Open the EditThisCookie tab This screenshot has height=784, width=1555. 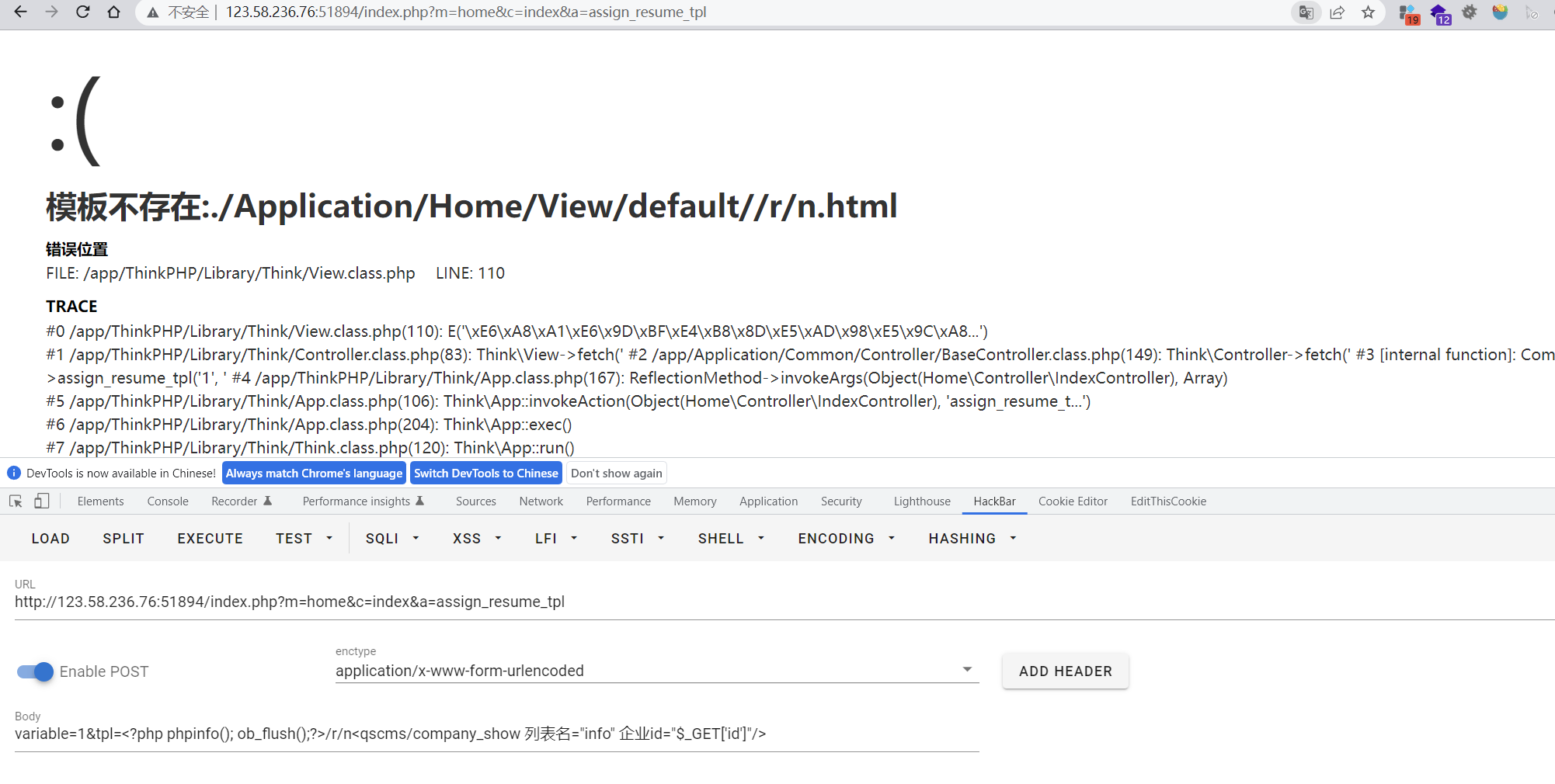pos(1168,501)
